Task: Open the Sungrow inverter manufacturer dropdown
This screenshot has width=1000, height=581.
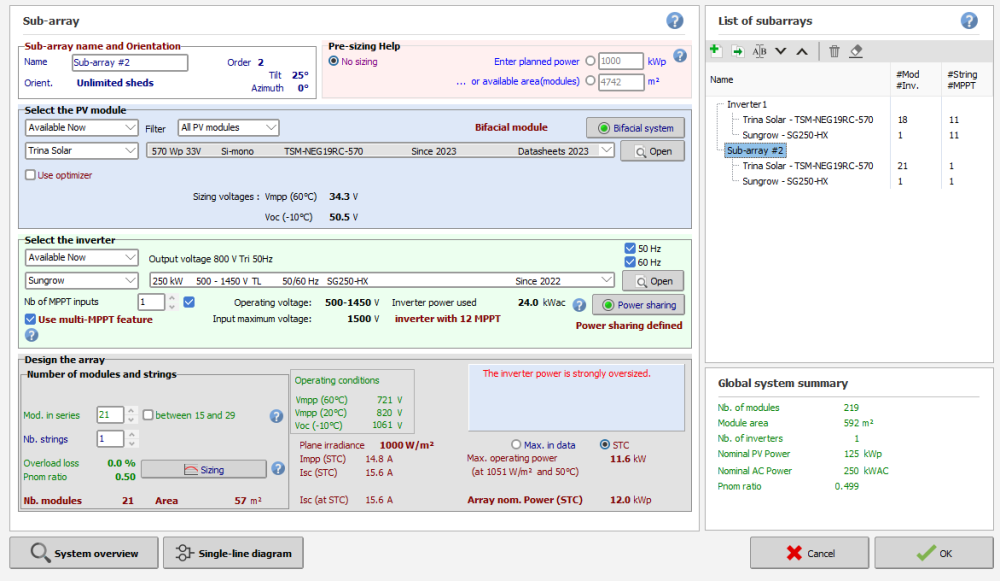Action: (81, 281)
